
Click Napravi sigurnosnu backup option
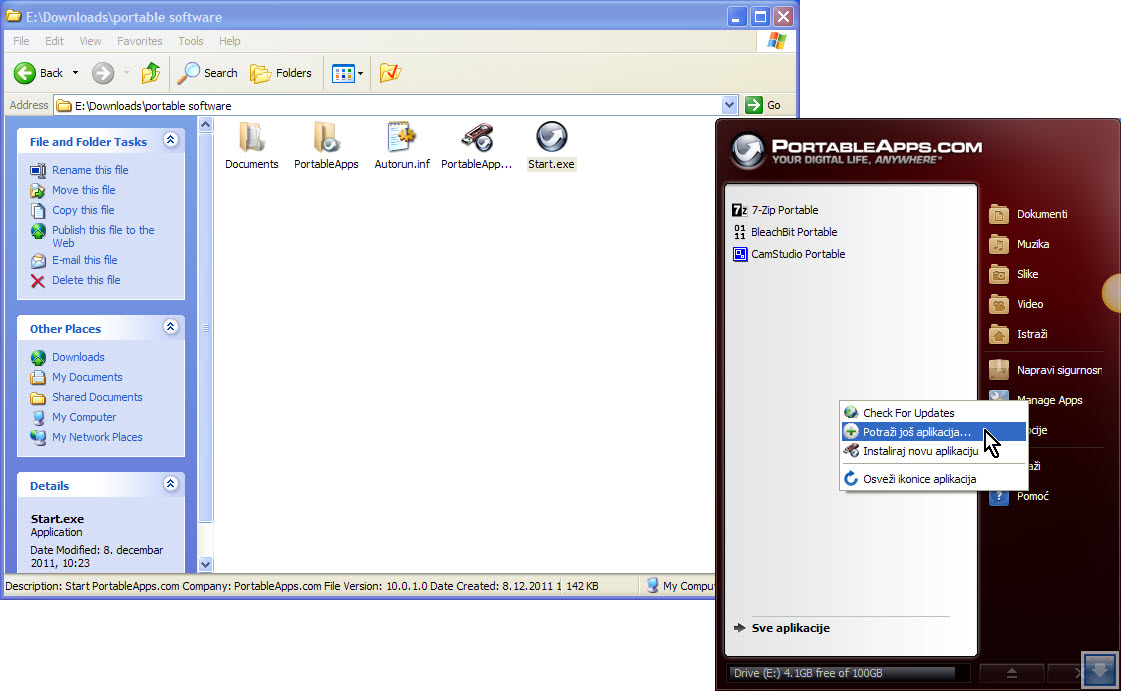coord(1045,370)
